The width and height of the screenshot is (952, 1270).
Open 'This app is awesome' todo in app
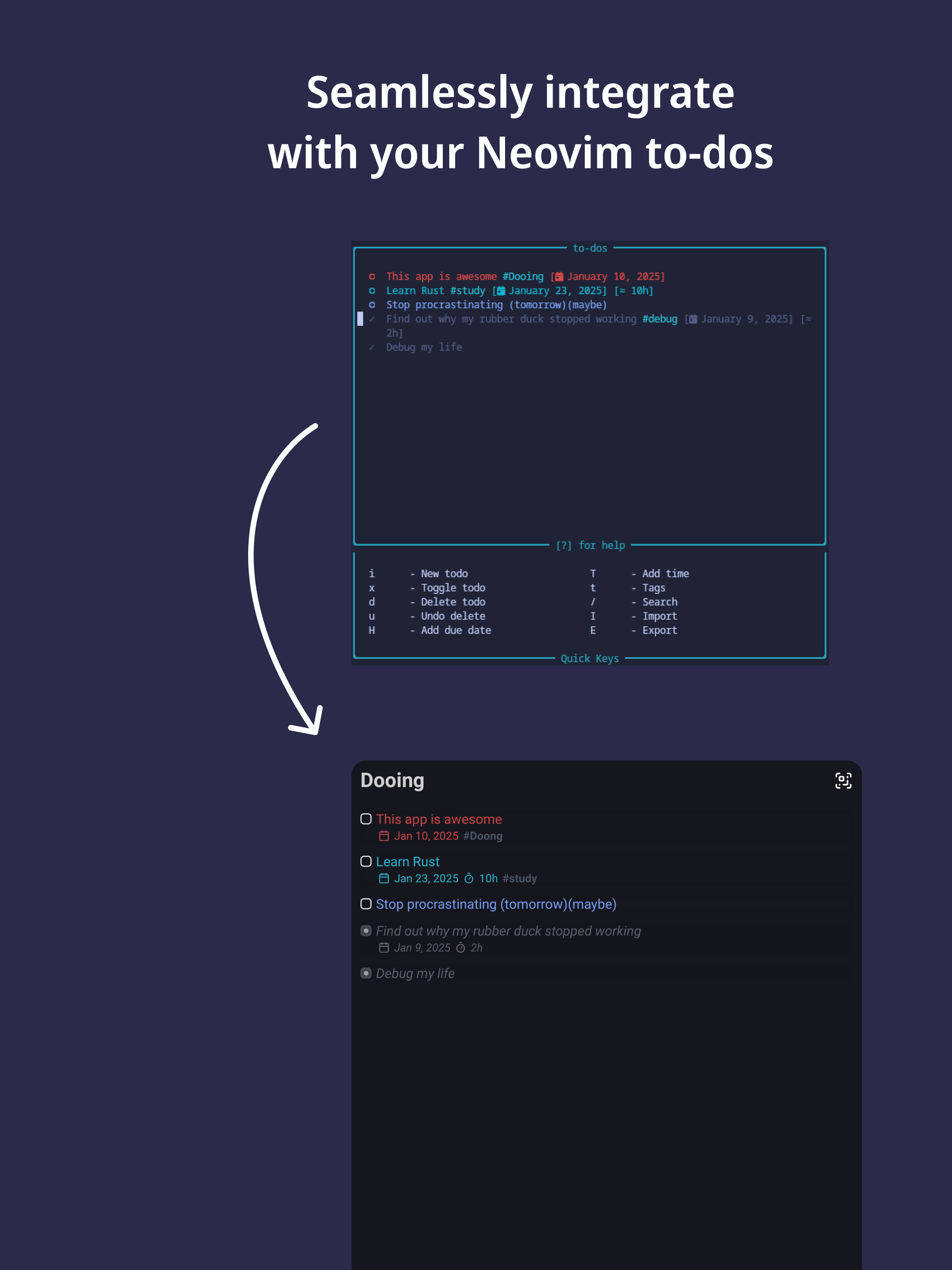[439, 819]
